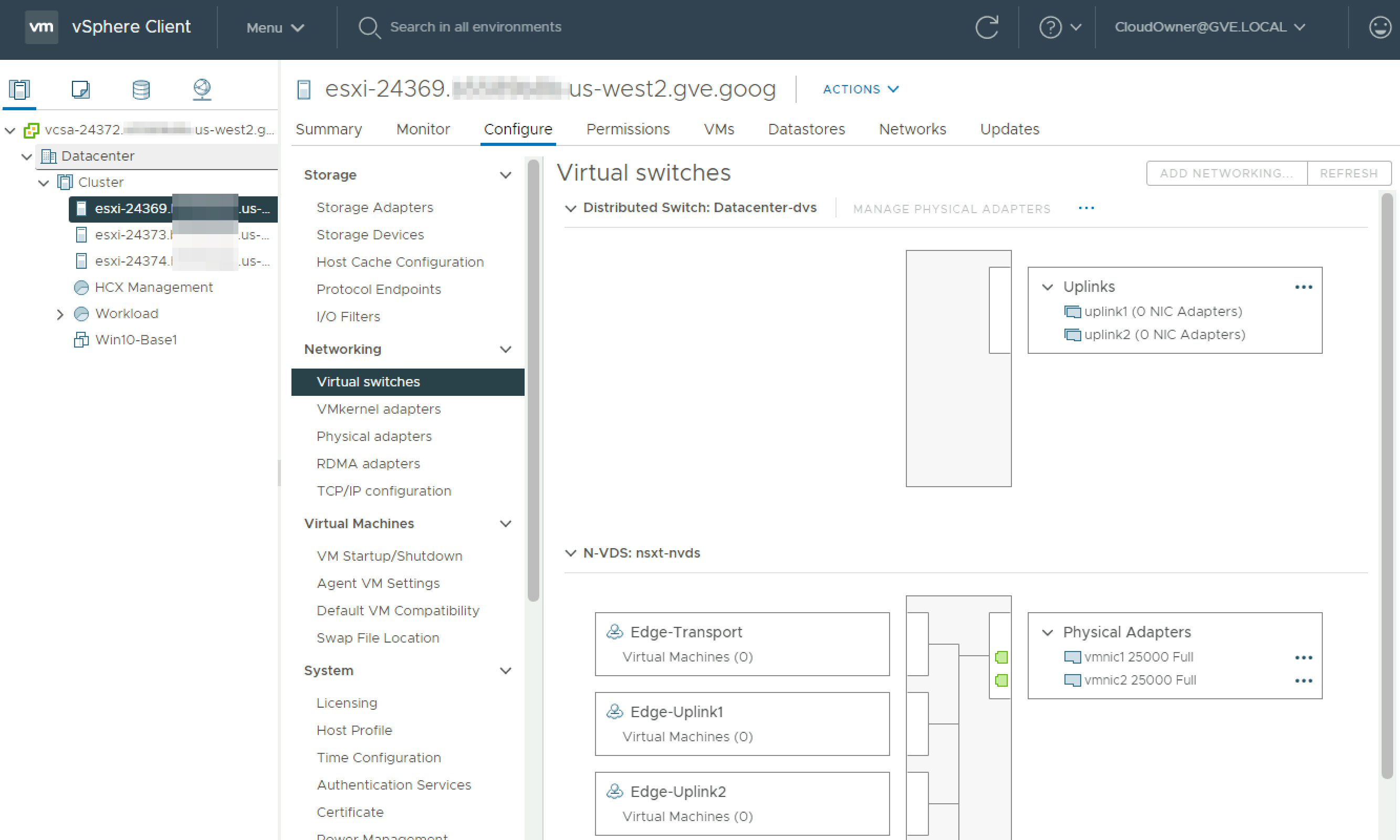Click the uplink2 adapter icon

click(1072, 335)
